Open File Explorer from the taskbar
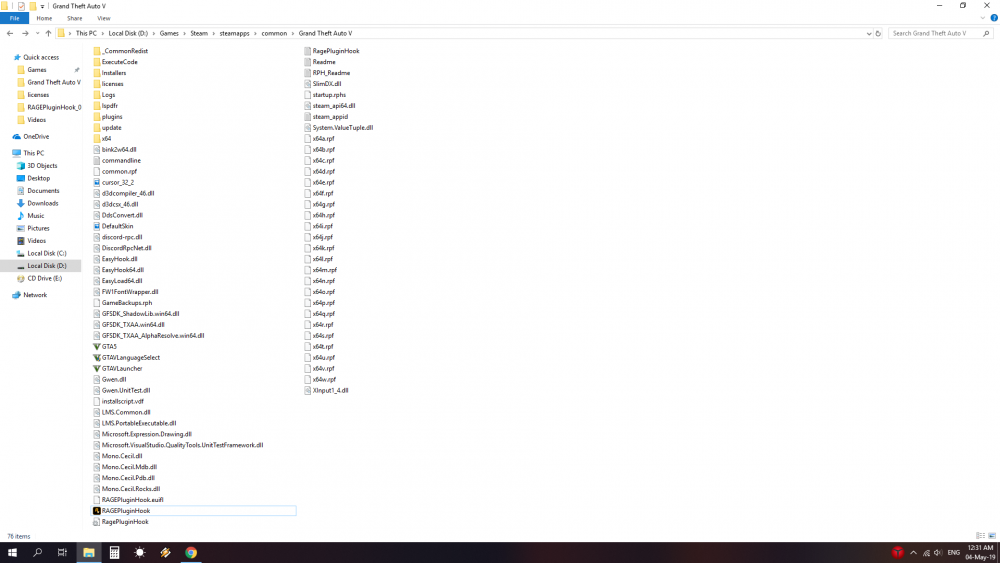Viewport: 1000px width, 563px height. click(89, 553)
